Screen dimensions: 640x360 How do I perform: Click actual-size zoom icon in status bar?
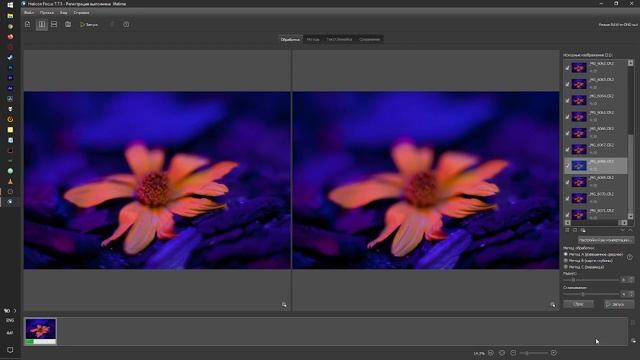[x=502, y=353]
